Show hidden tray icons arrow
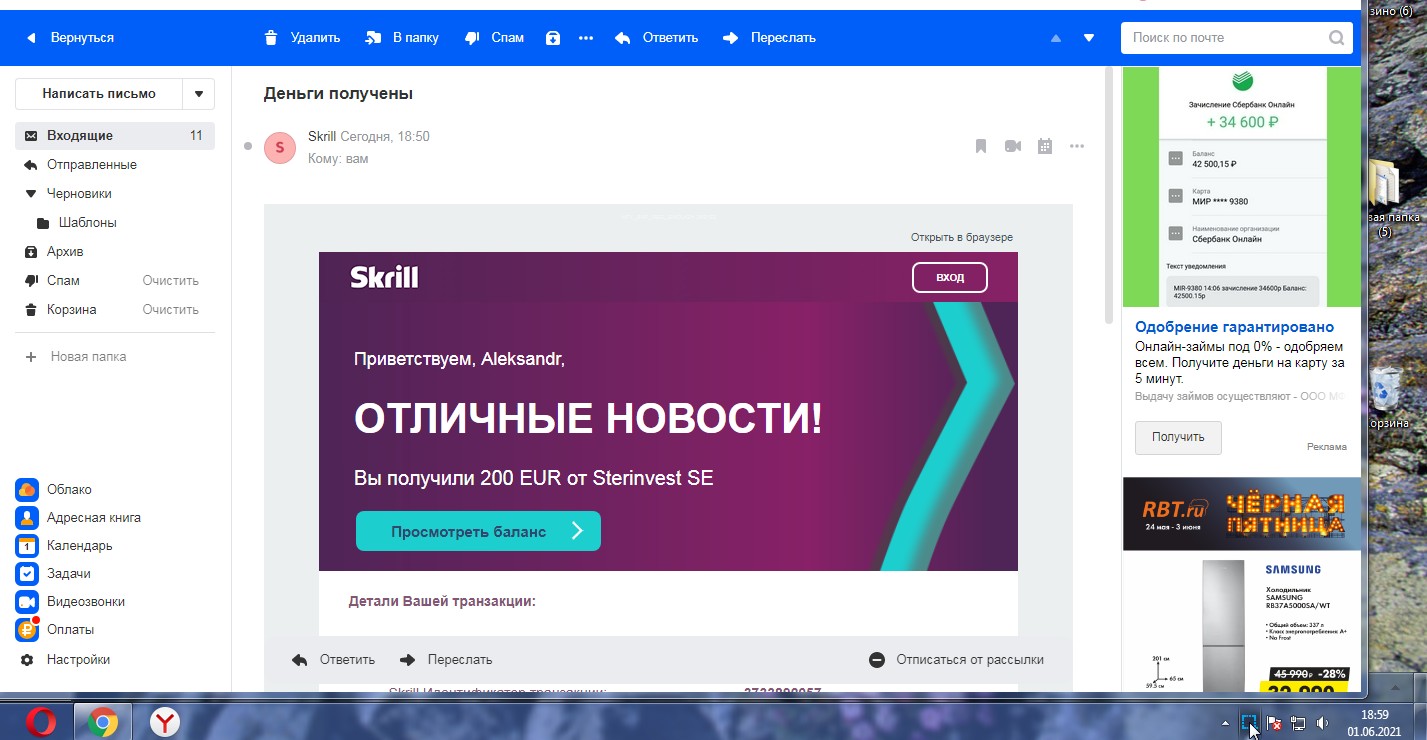The image size is (1427, 740). tap(1226, 722)
